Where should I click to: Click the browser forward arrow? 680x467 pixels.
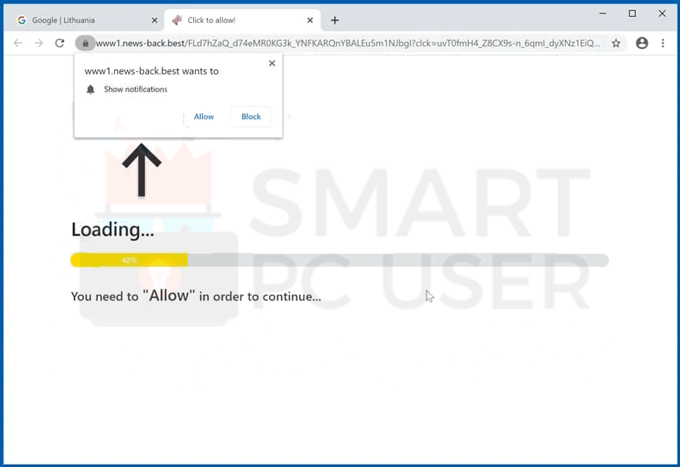click(x=39, y=43)
